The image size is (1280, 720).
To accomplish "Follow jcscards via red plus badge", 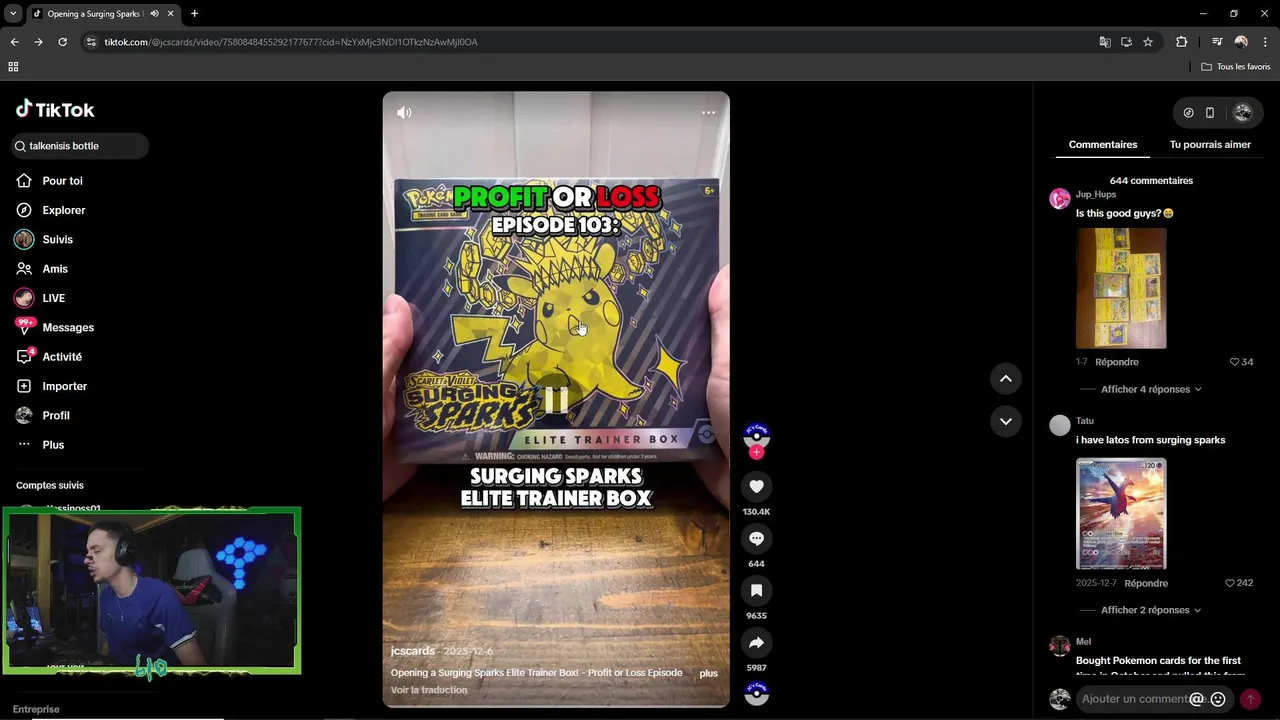I will pos(756,453).
